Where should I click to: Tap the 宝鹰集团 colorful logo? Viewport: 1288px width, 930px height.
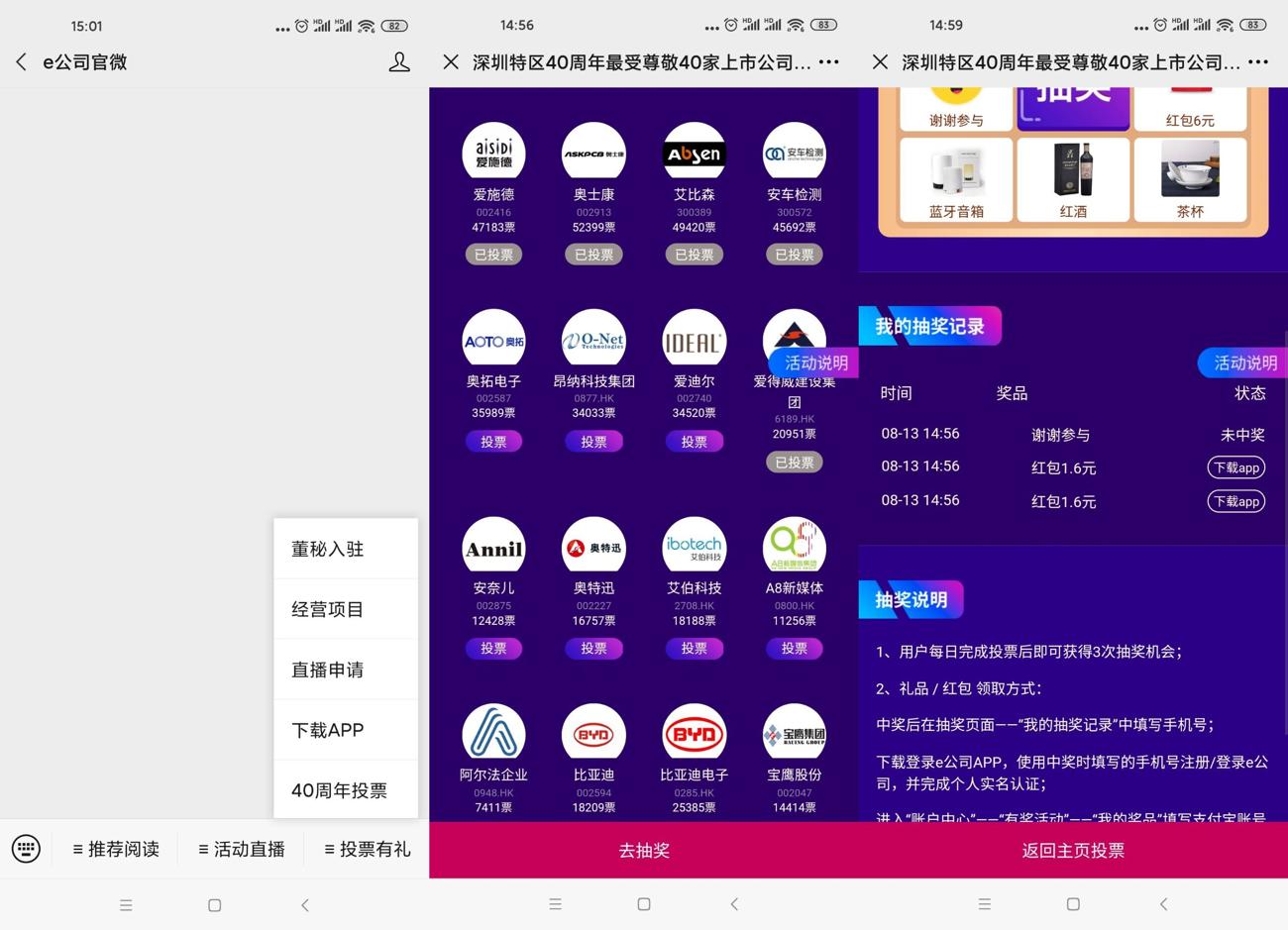[794, 733]
